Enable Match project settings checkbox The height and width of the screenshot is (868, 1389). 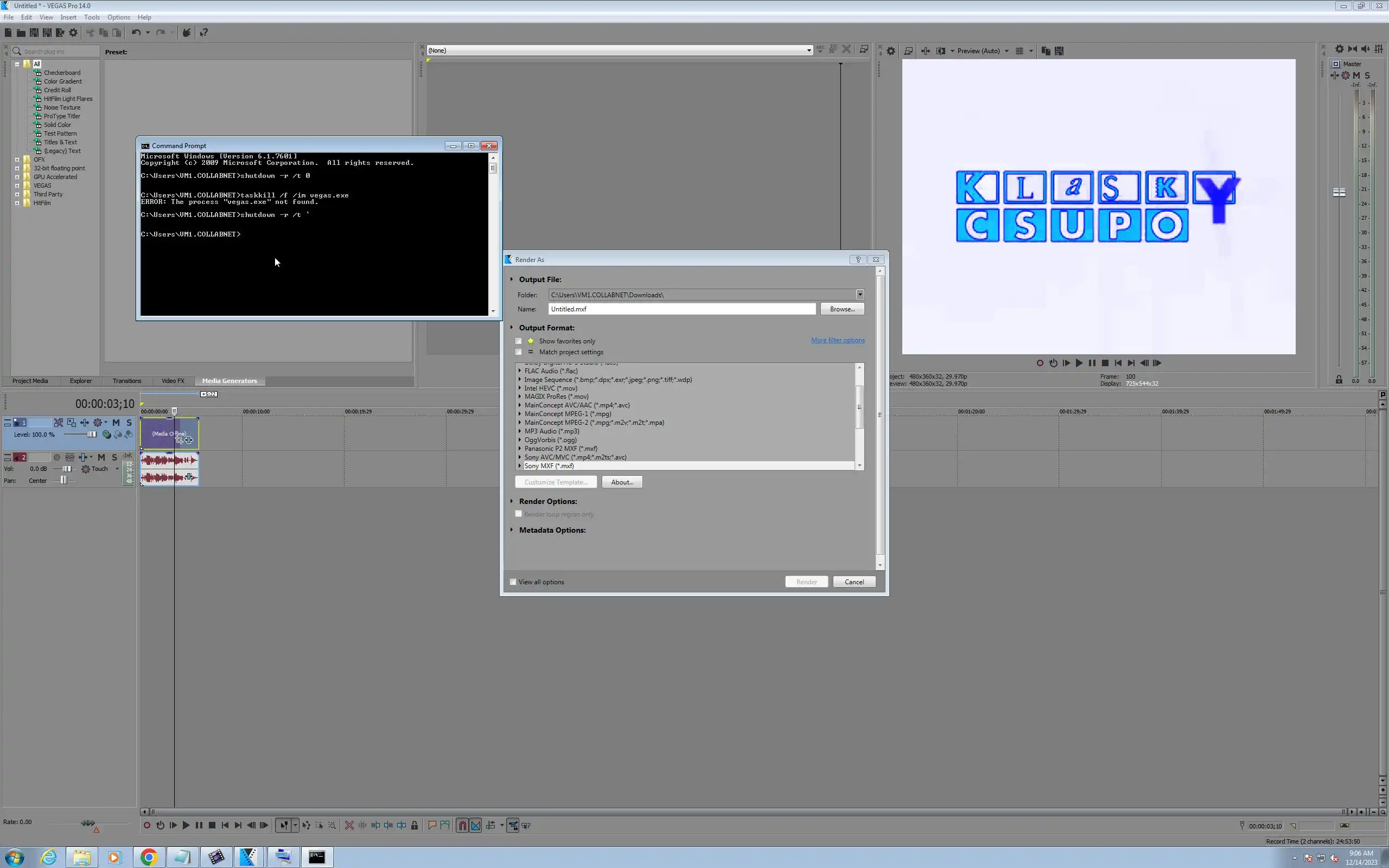tap(519, 352)
